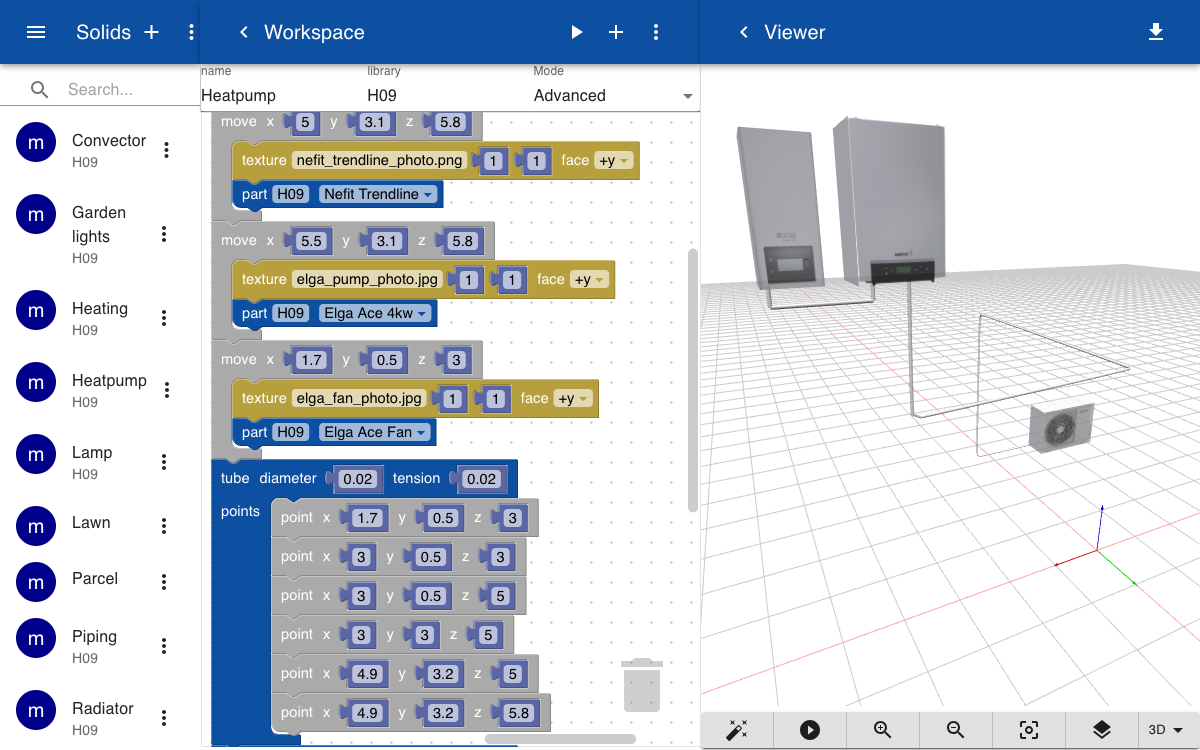Add item via Workspace plus icon
Image resolution: width=1200 pixels, height=750 pixels.
[616, 32]
